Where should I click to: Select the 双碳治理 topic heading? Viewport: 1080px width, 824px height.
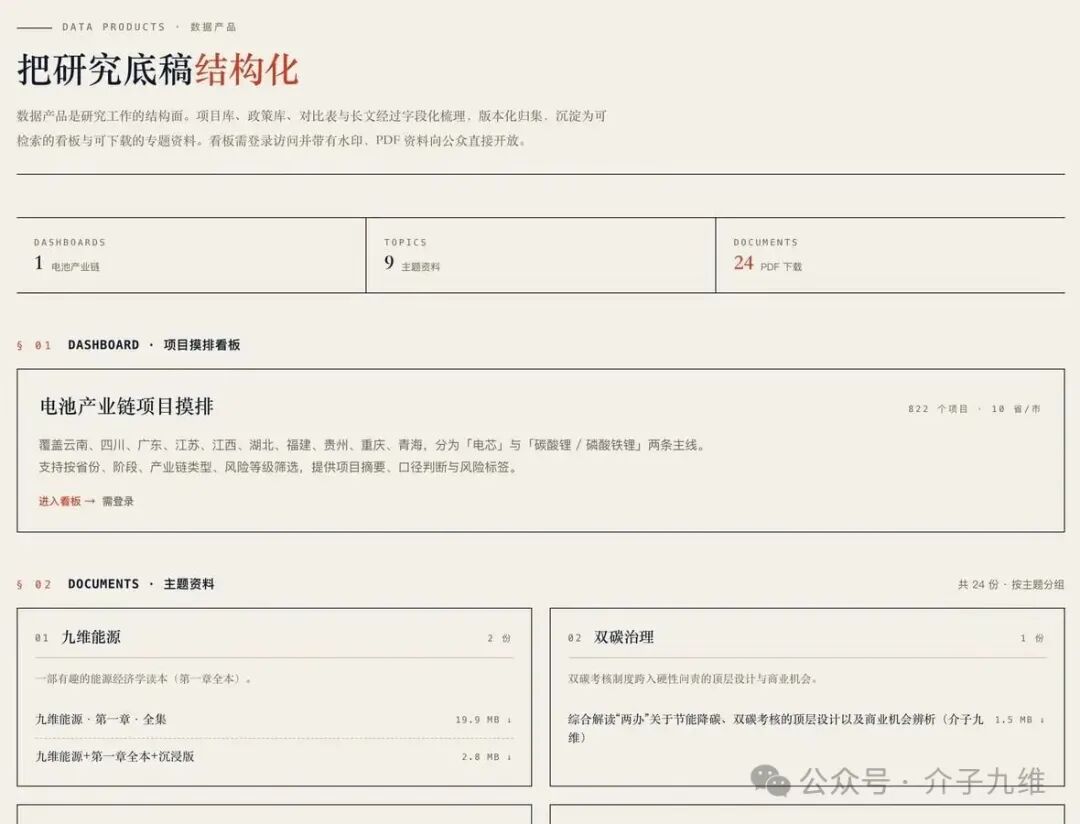click(624, 637)
